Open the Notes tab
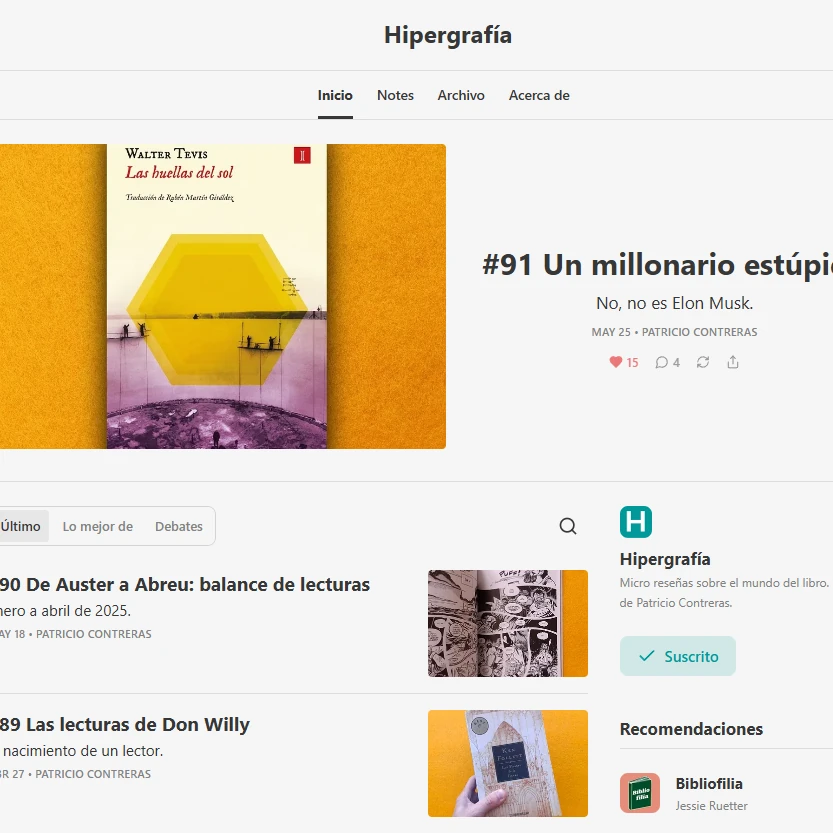This screenshot has width=833, height=833. point(395,95)
